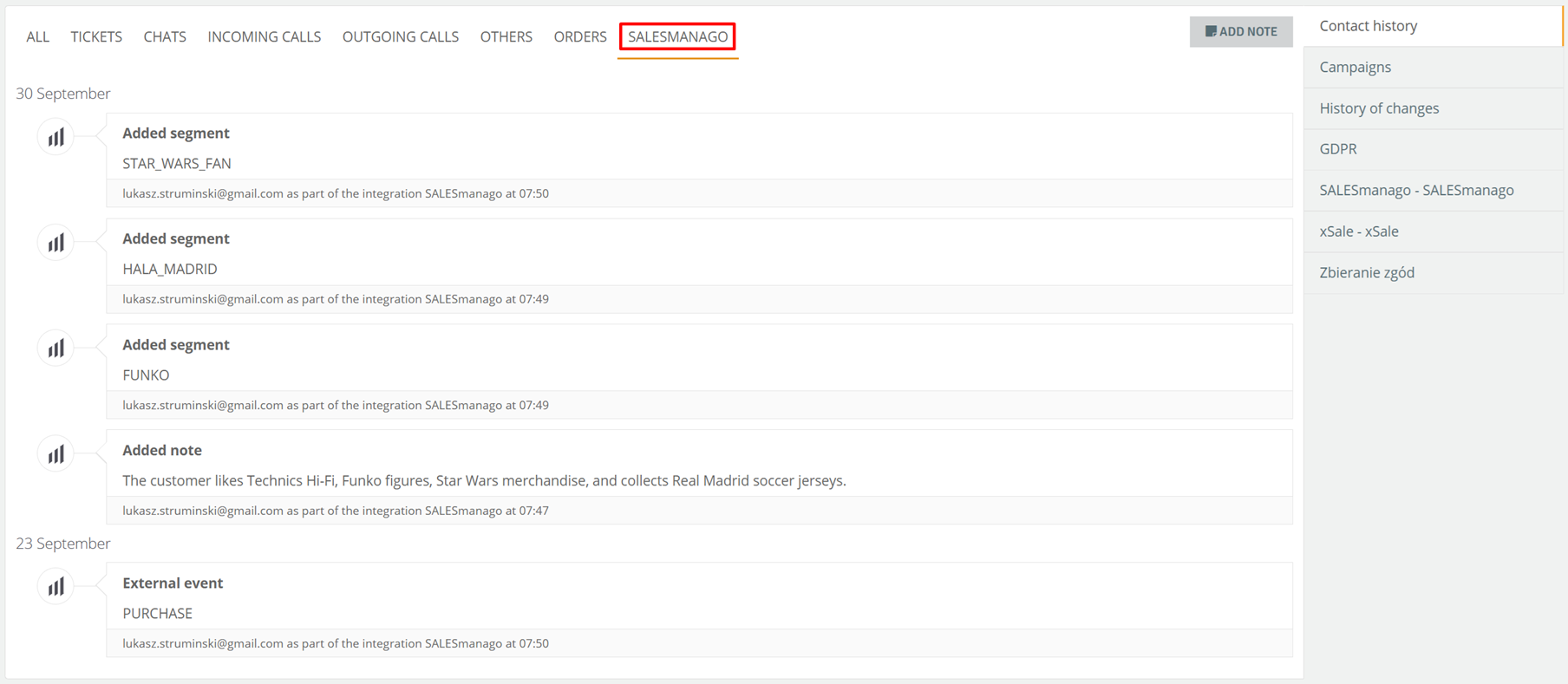Click the chart icon beside Added note entry
Image resolution: width=1568 pixels, height=684 pixels.
56,455
